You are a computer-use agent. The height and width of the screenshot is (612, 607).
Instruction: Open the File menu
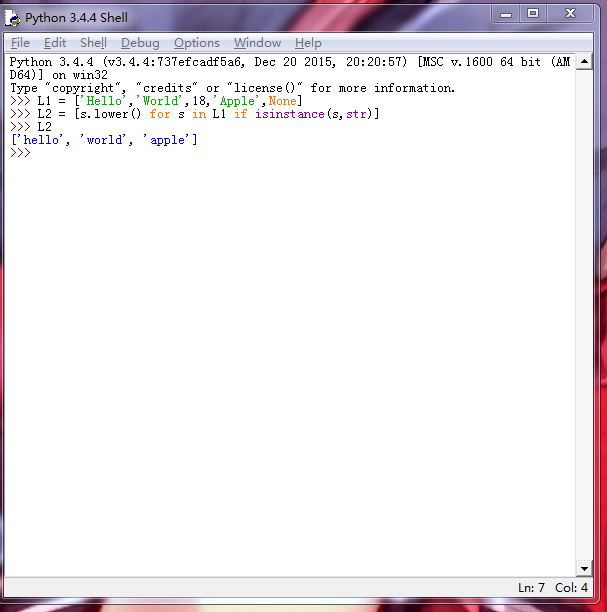pos(20,43)
